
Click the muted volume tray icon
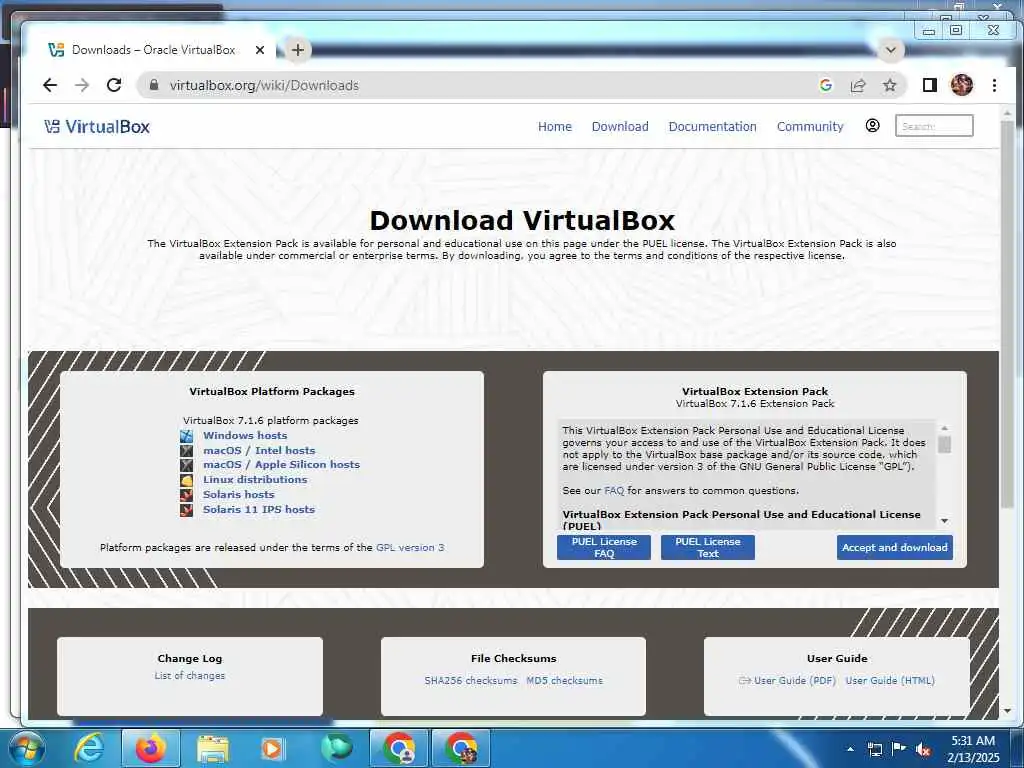click(x=923, y=749)
